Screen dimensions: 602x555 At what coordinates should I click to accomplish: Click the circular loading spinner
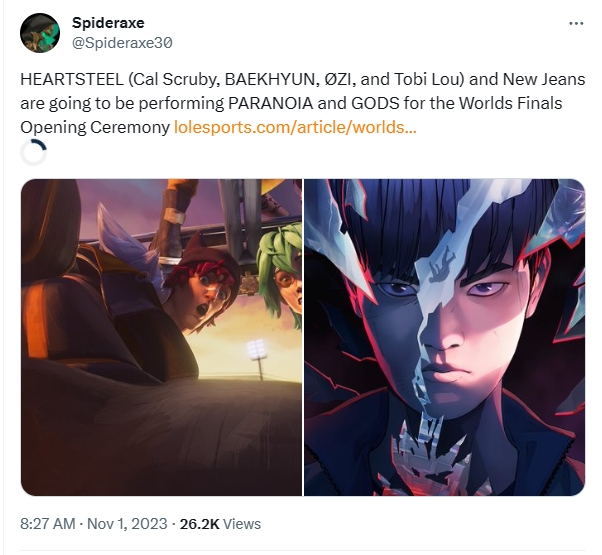point(33,153)
